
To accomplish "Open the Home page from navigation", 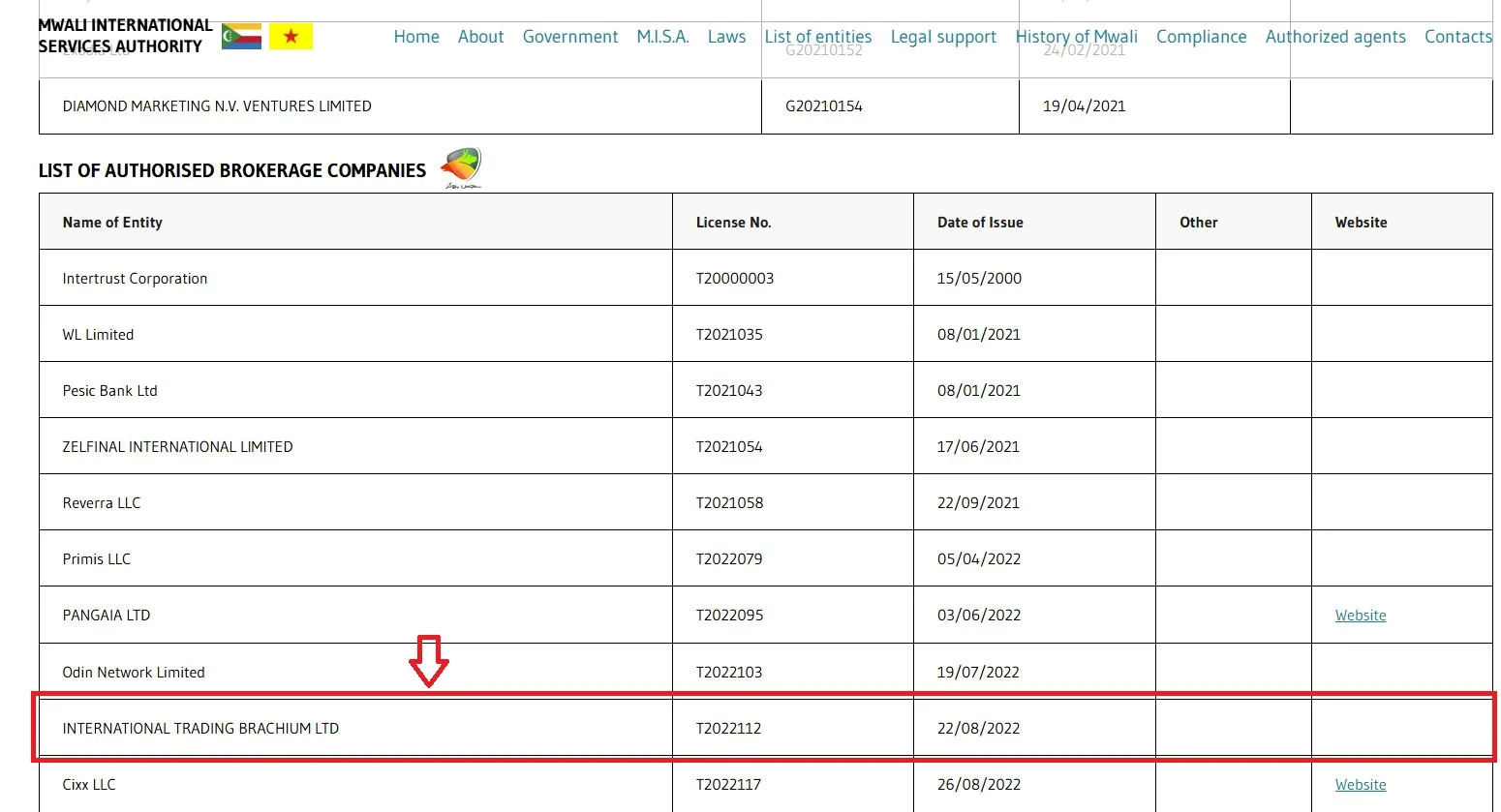I will [x=416, y=37].
